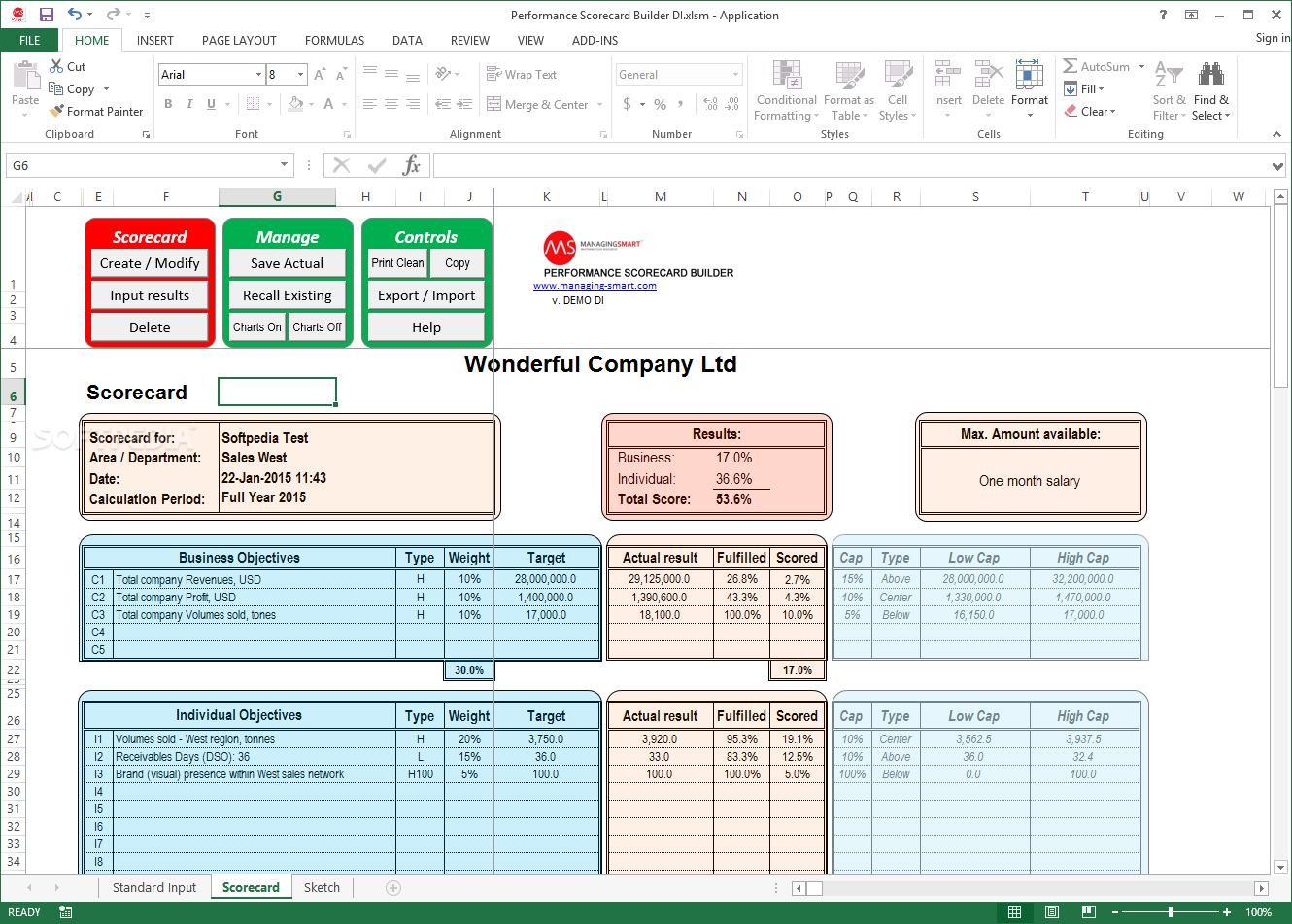Center cell text horizontally
This screenshot has height=924, width=1292.
[391, 104]
